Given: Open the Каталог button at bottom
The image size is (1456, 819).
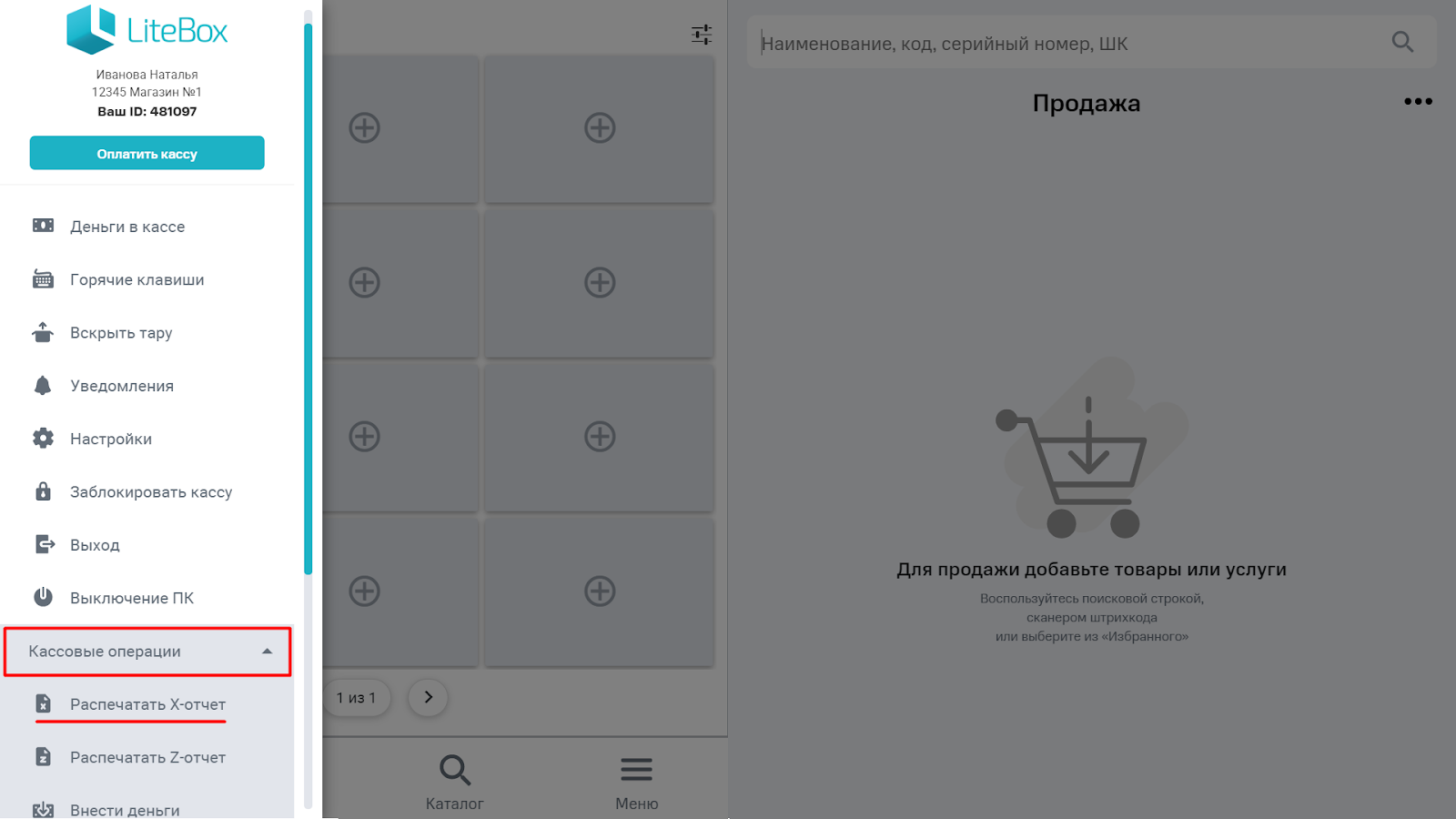Looking at the screenshot, I should click(x=454, y=782).
